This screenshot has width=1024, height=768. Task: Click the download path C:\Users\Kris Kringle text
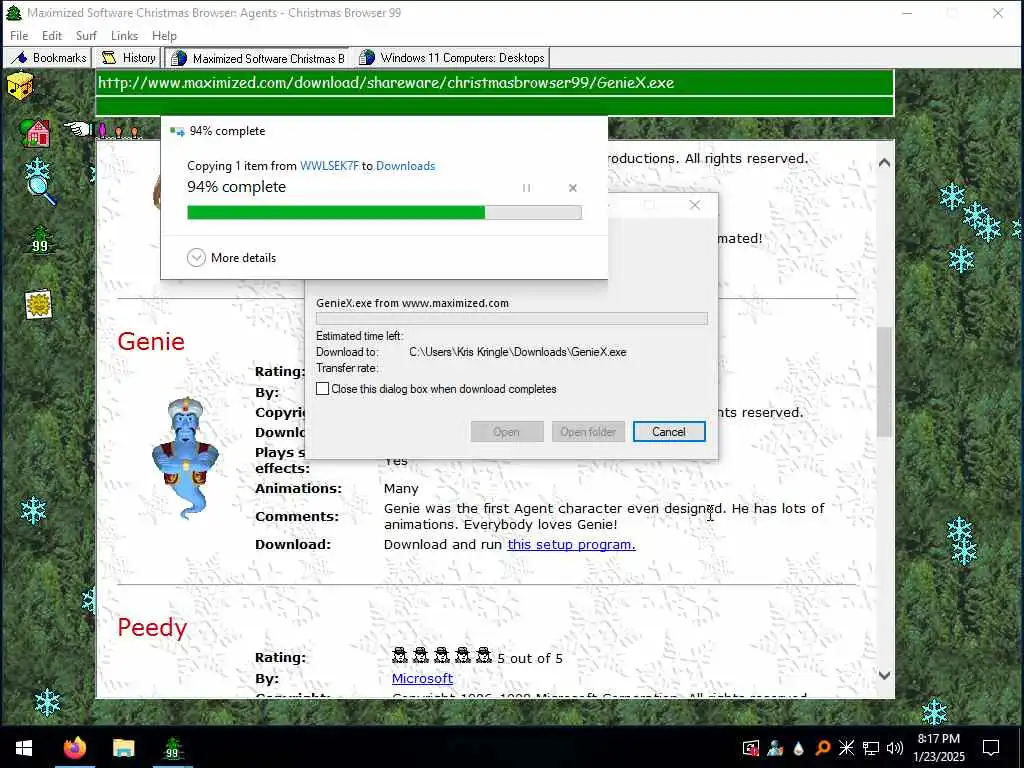(517, 352)
